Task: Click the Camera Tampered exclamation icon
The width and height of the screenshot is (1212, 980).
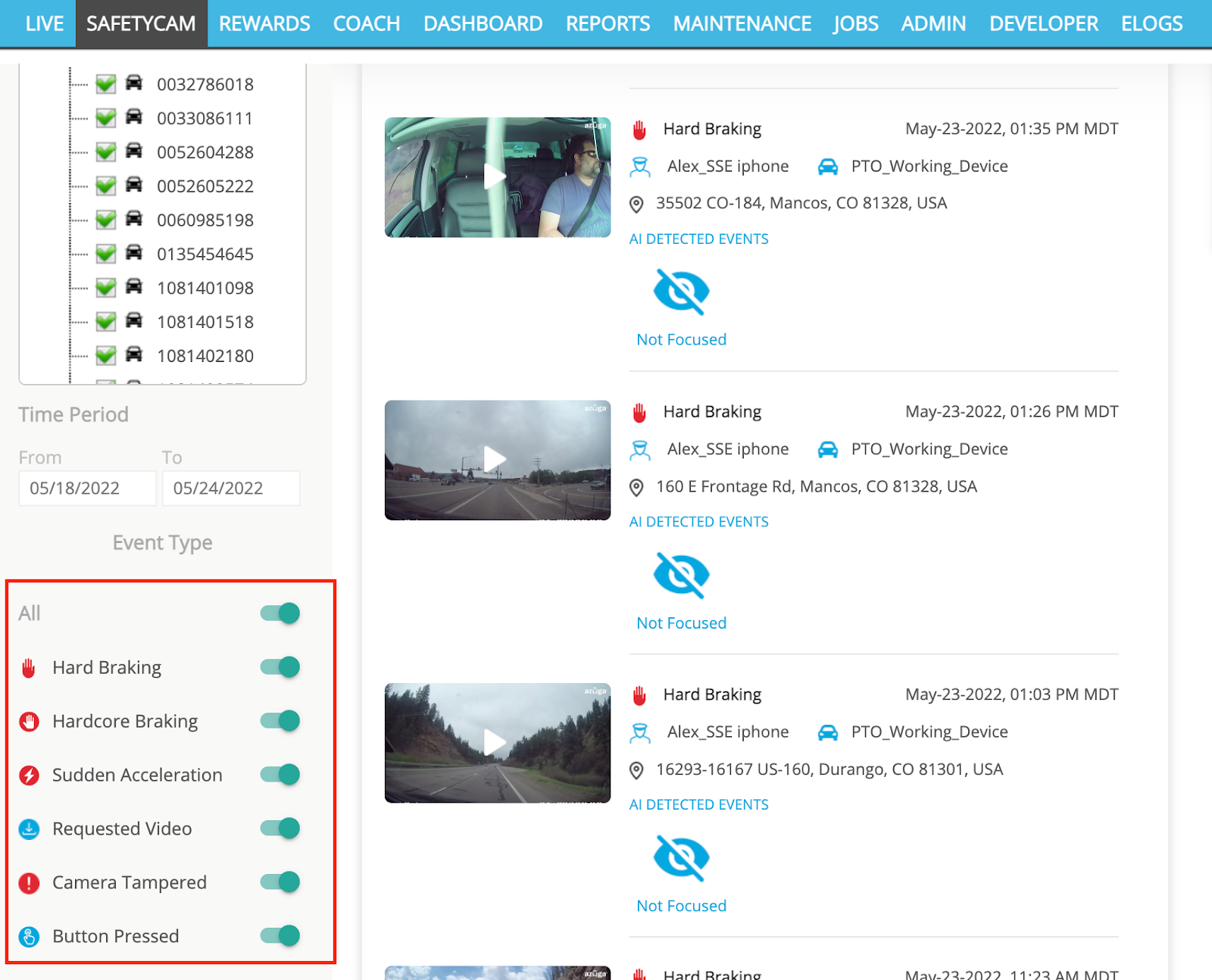Action: 29,883
